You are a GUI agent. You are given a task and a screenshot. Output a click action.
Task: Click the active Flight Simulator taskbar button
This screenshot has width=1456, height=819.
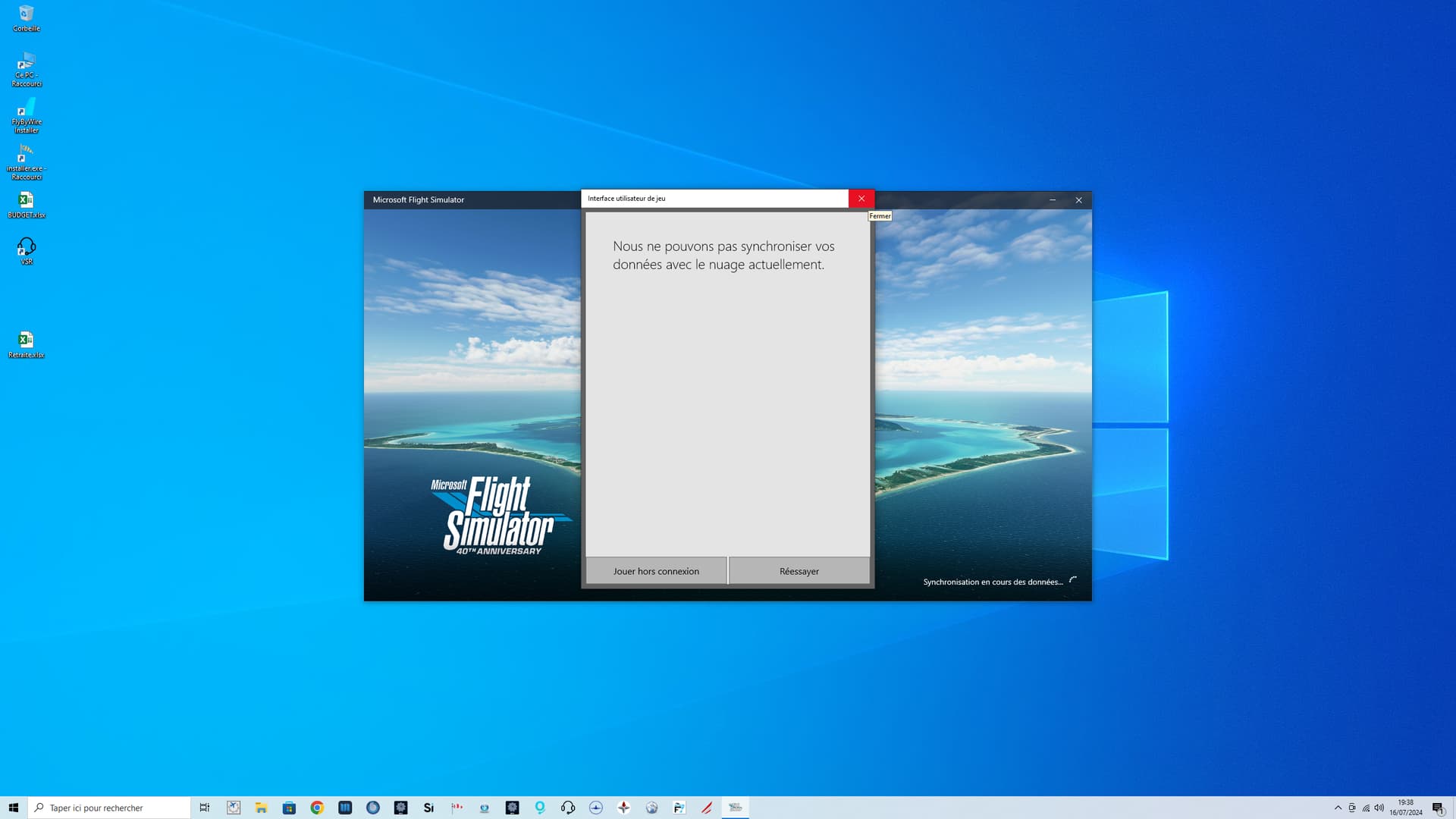[736, 808]
